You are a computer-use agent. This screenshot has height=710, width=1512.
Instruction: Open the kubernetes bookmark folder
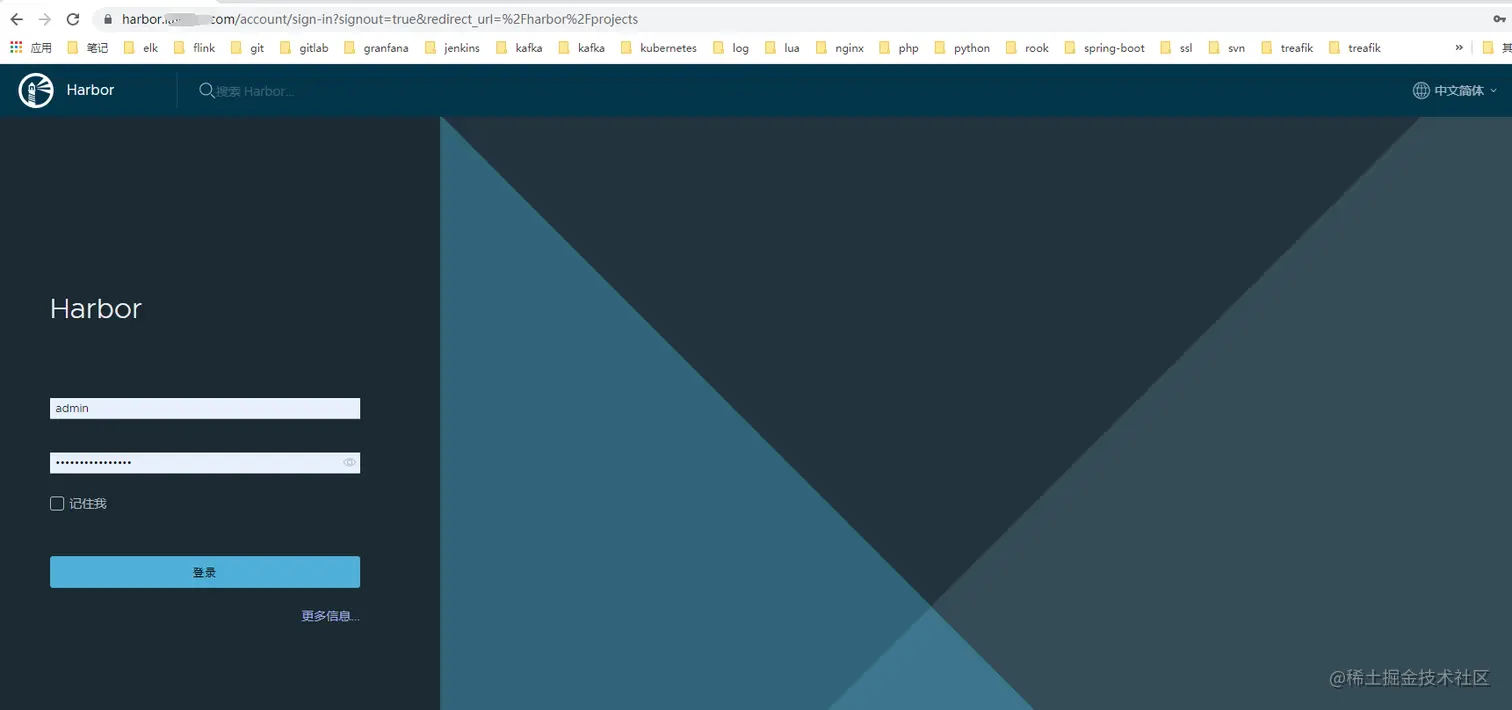point(658,48)
